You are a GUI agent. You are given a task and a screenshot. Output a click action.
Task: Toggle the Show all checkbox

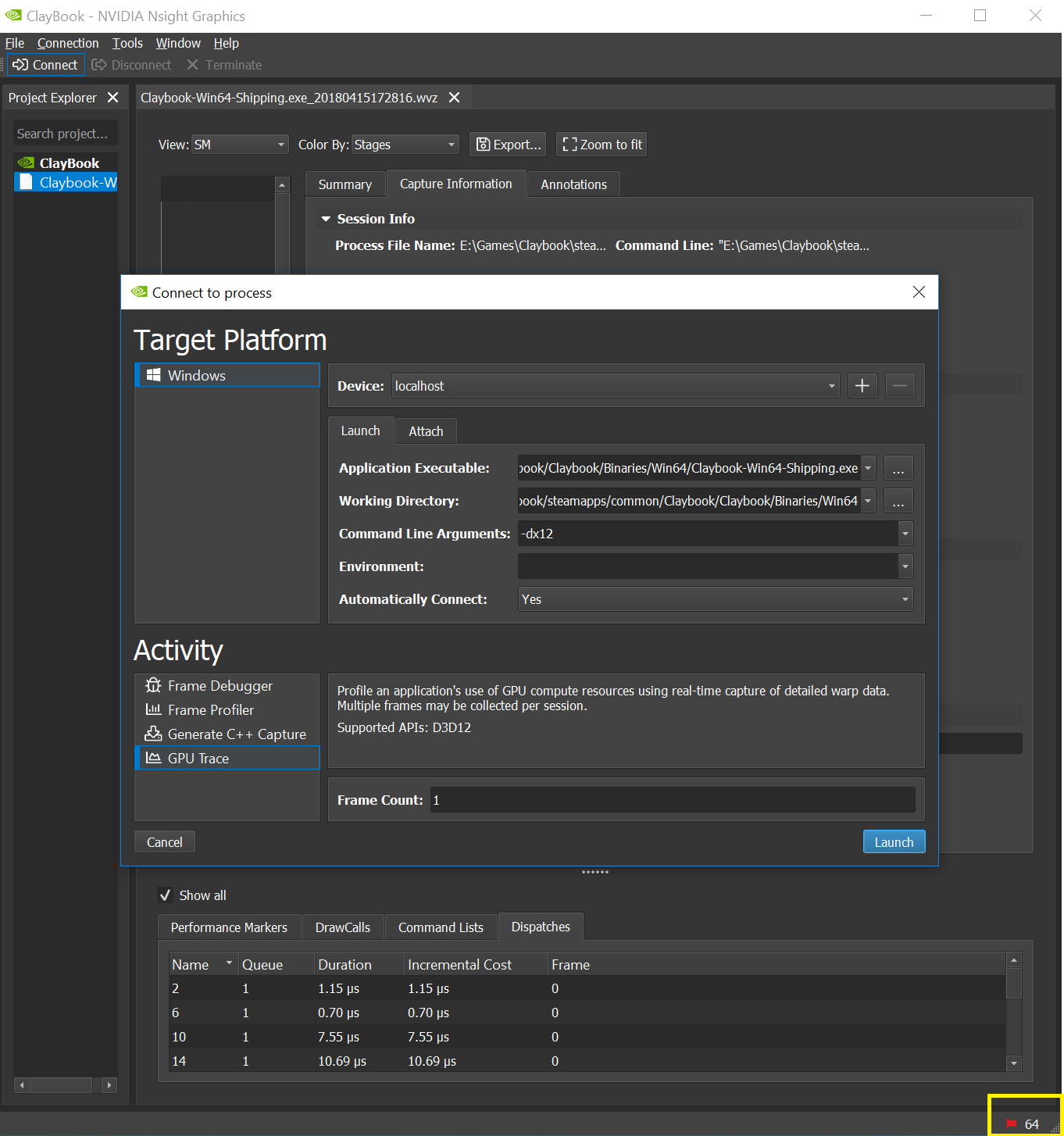pos(165,895)
